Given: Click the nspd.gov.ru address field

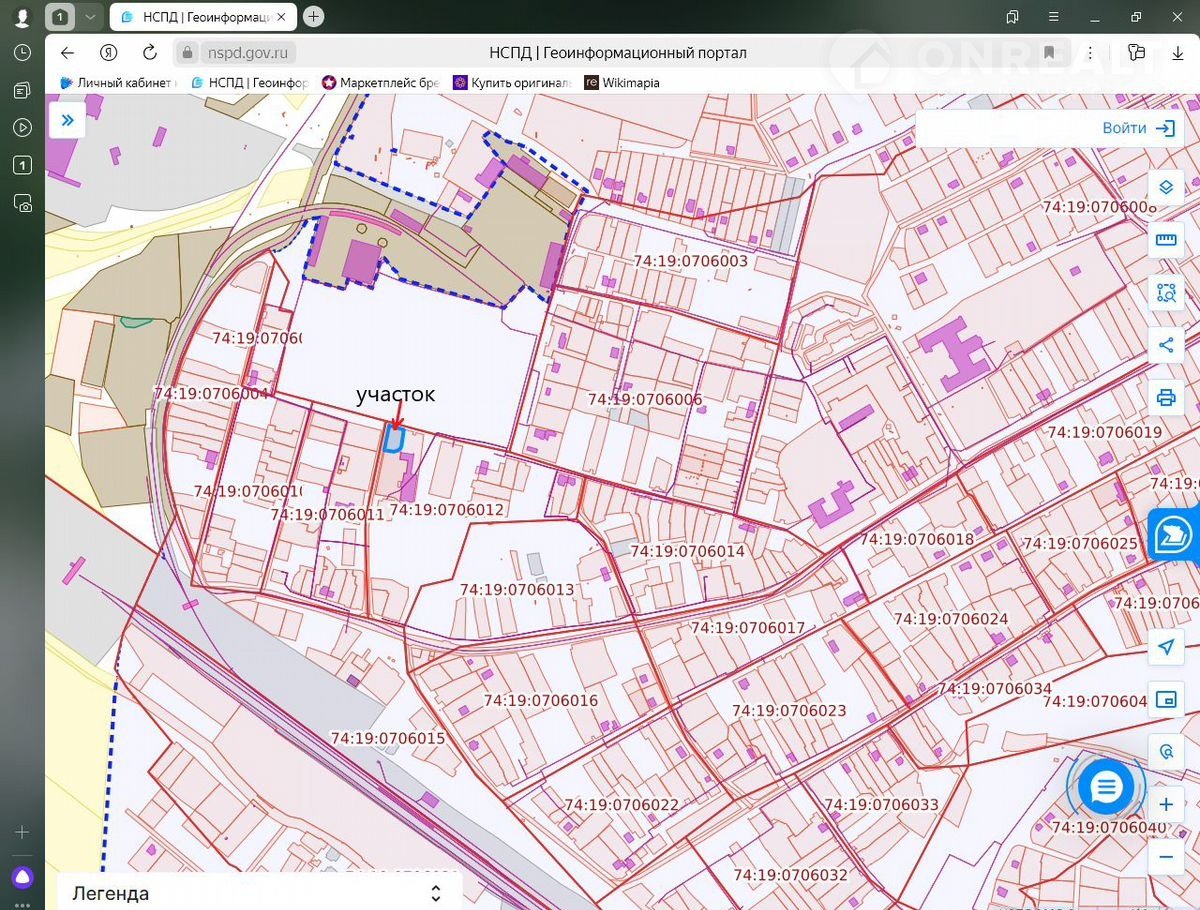Looking at the screenshot, I should (x=247, y=53).
